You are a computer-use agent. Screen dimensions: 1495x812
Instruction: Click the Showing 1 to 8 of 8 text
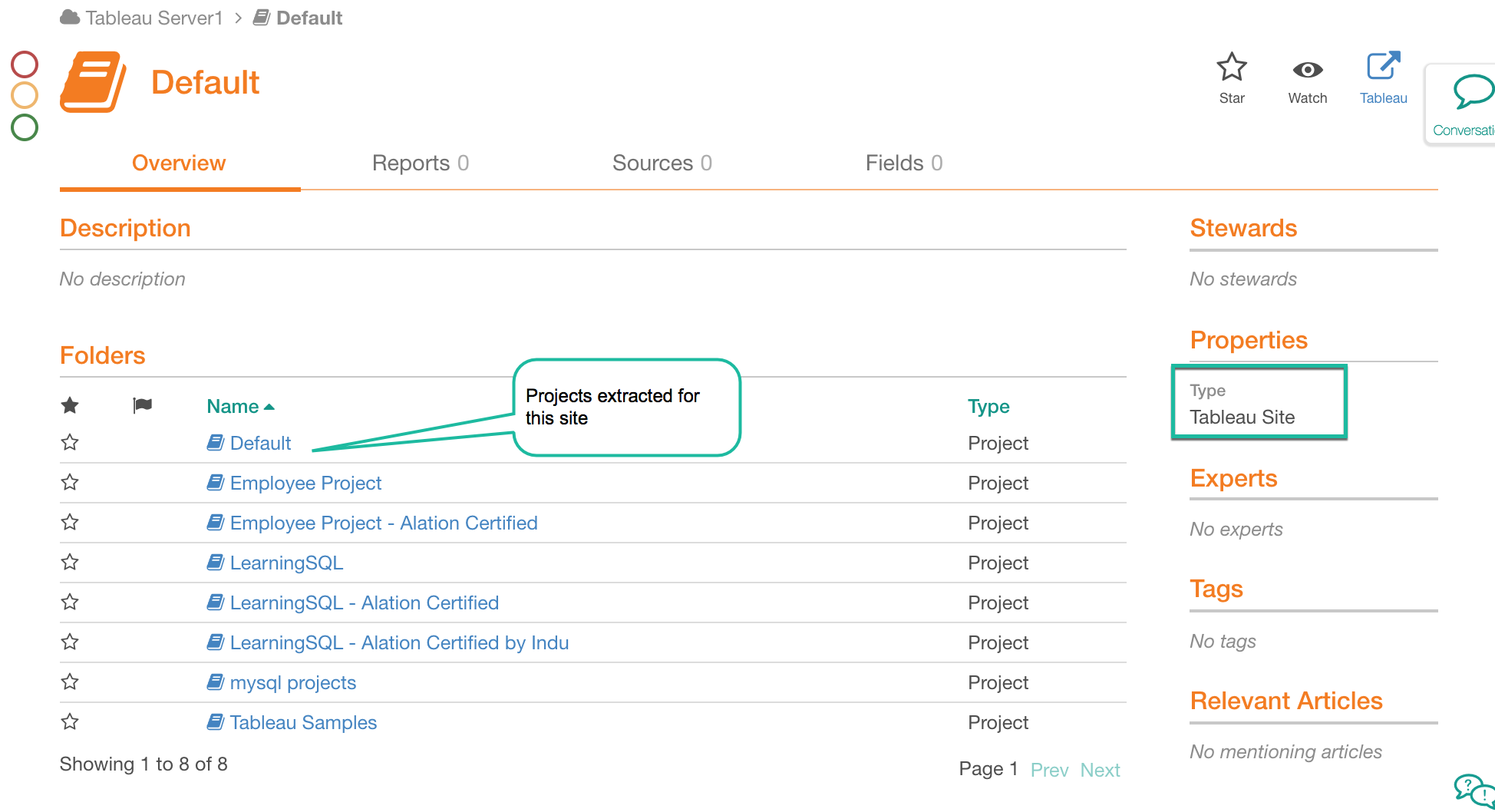(x=144, y=764)
